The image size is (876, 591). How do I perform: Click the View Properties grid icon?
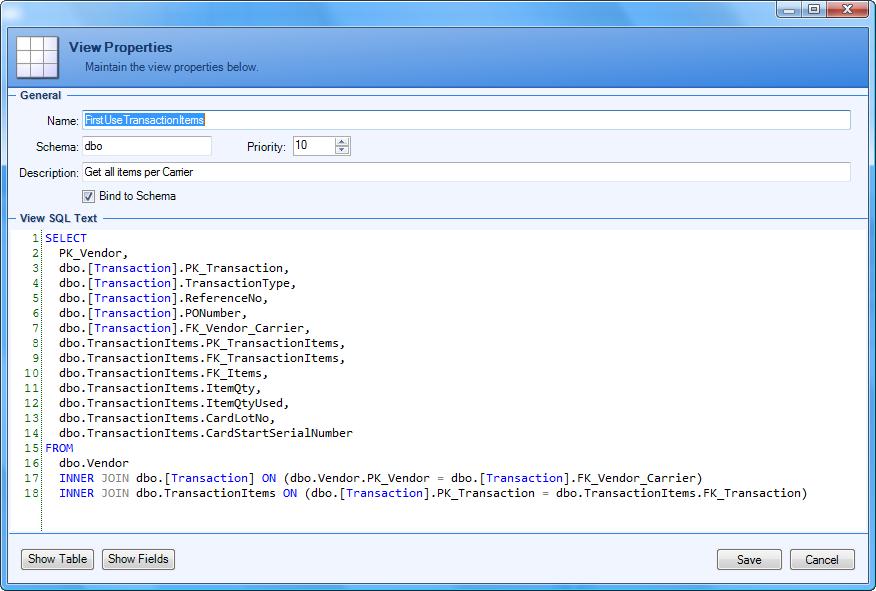coord(37,56)
